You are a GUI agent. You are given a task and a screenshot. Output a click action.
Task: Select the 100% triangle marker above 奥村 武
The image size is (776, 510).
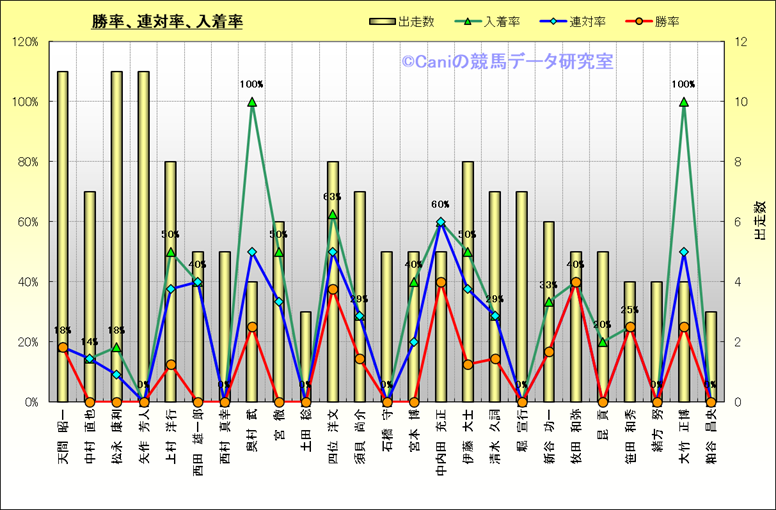pyautogui.click(x=252, y=102)
